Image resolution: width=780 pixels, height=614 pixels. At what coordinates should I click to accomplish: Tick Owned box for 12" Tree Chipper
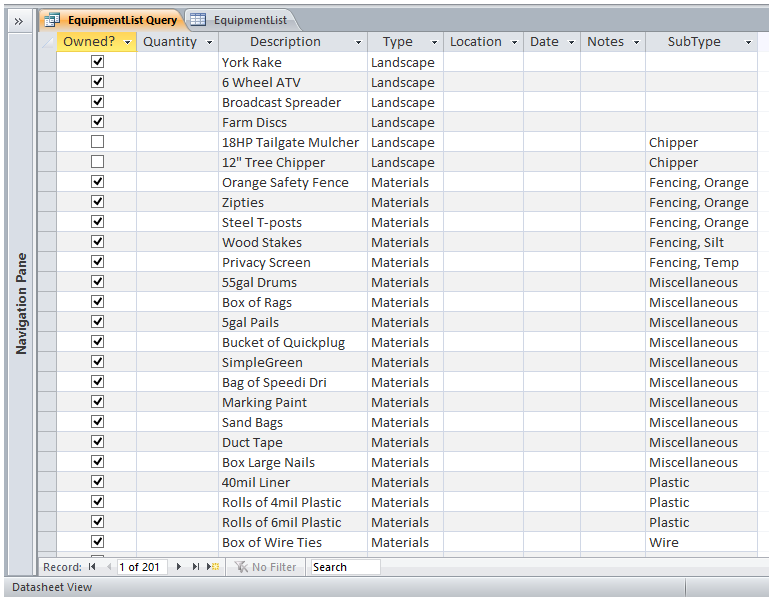97,162
